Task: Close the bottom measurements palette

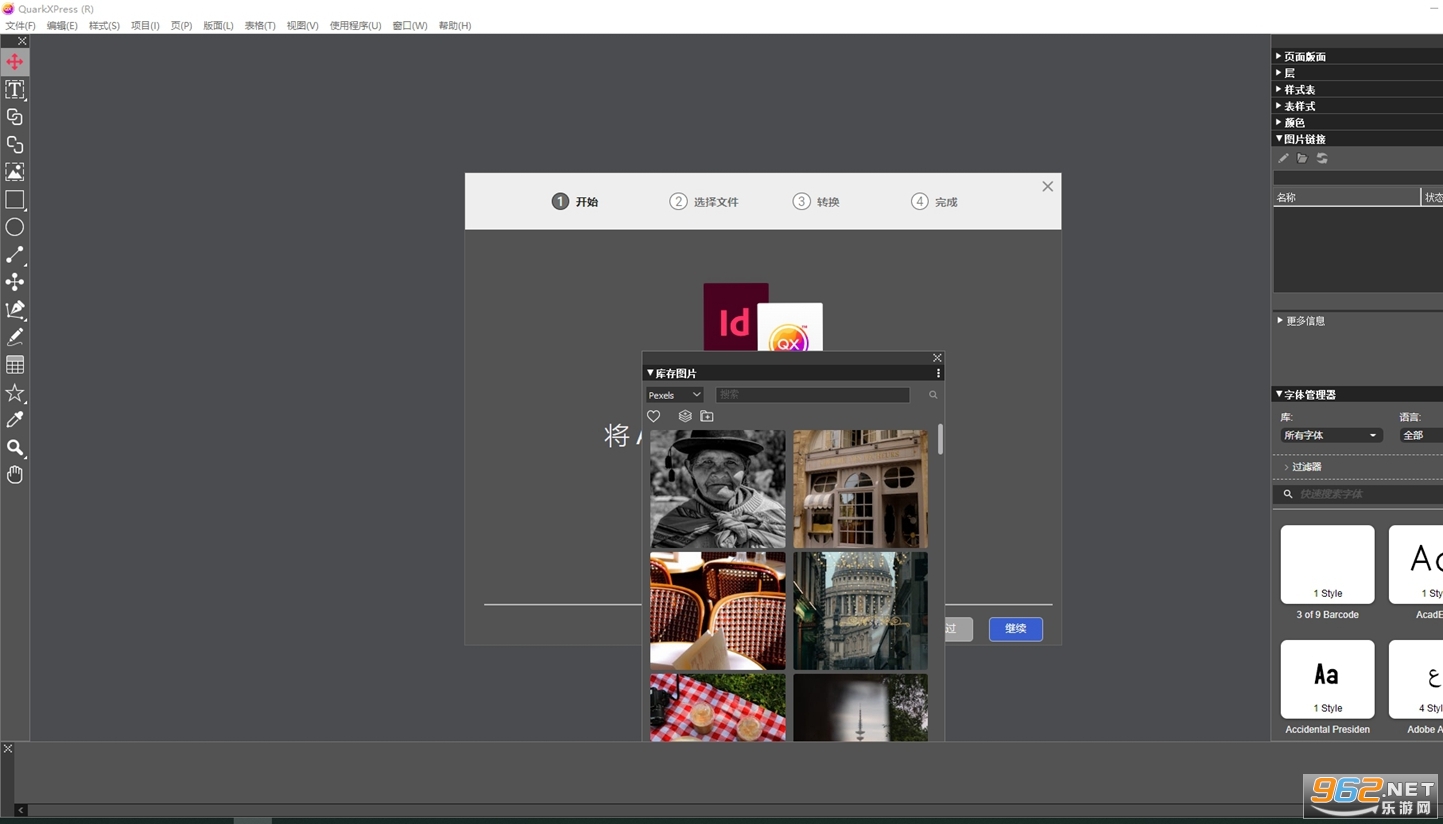Action: click(x=8, y=748)
